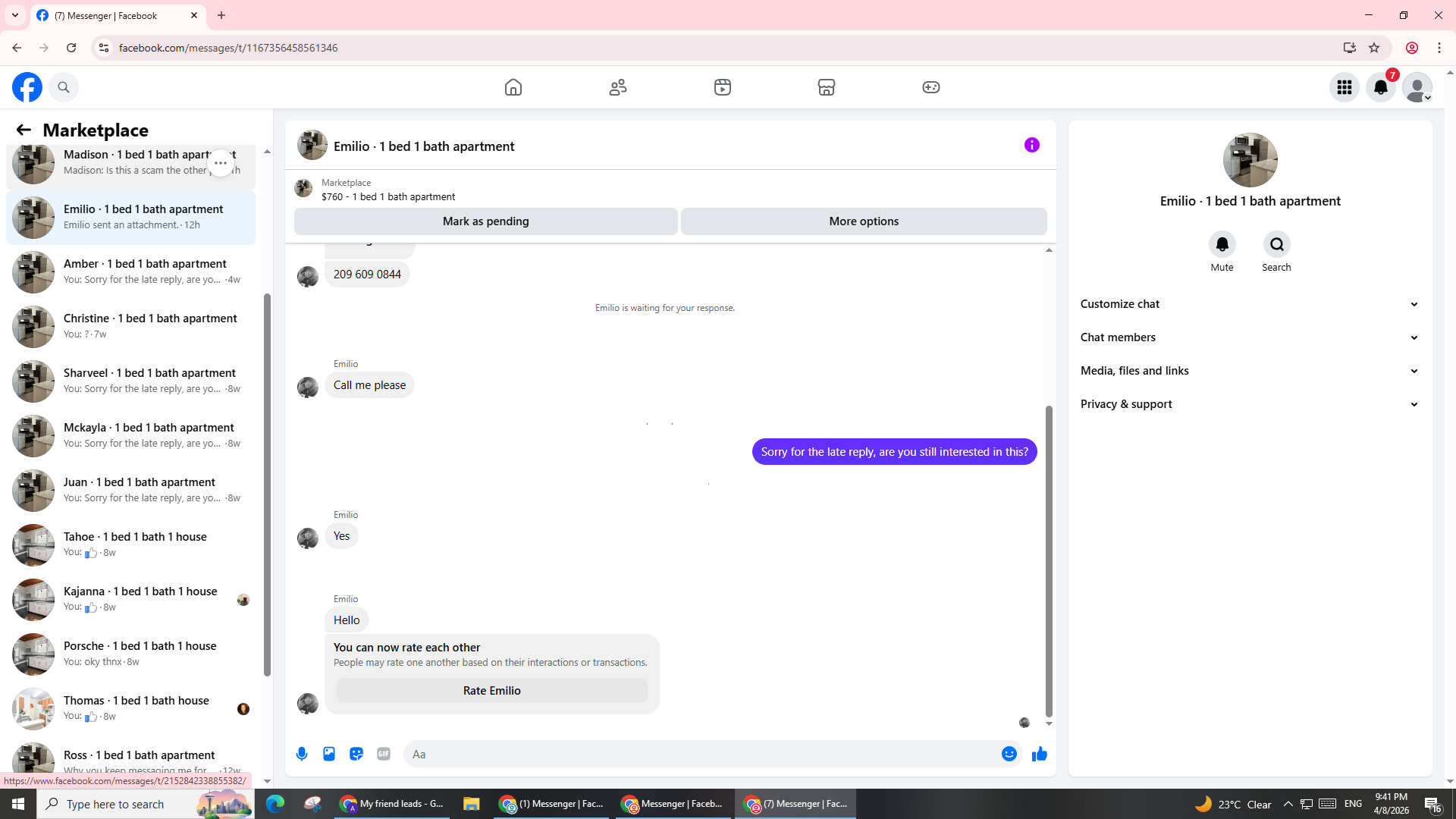Open the conversation information icon
1456x819 pixels.
tap(1031, 145)
